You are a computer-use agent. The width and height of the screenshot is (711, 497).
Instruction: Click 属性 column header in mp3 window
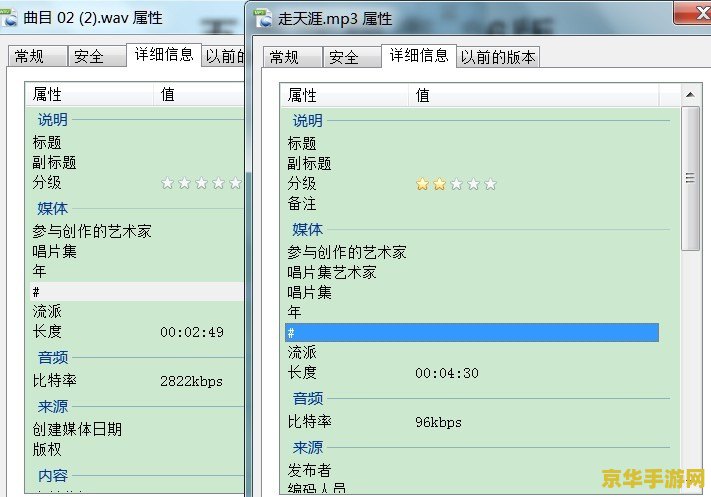click(x=345, y=95)
